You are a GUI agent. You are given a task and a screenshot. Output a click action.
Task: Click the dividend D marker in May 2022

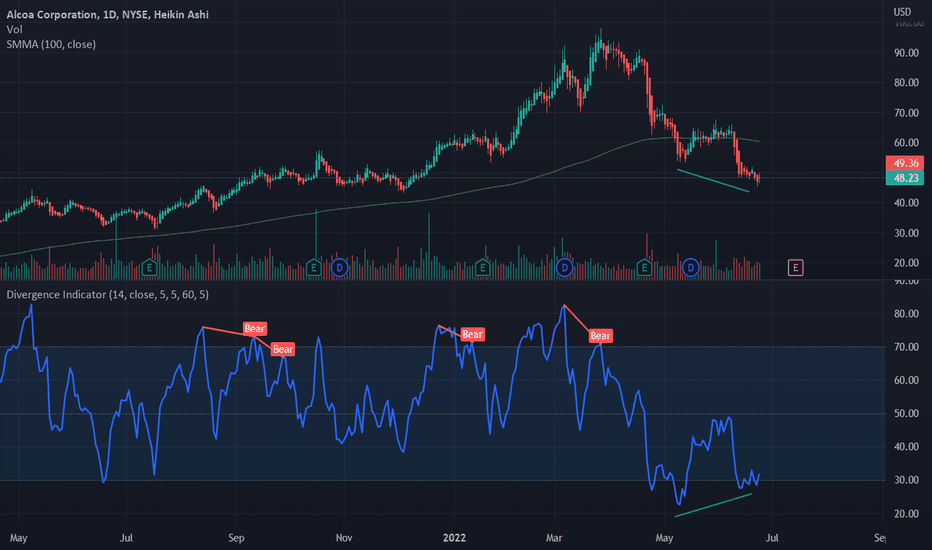(690, 268)
